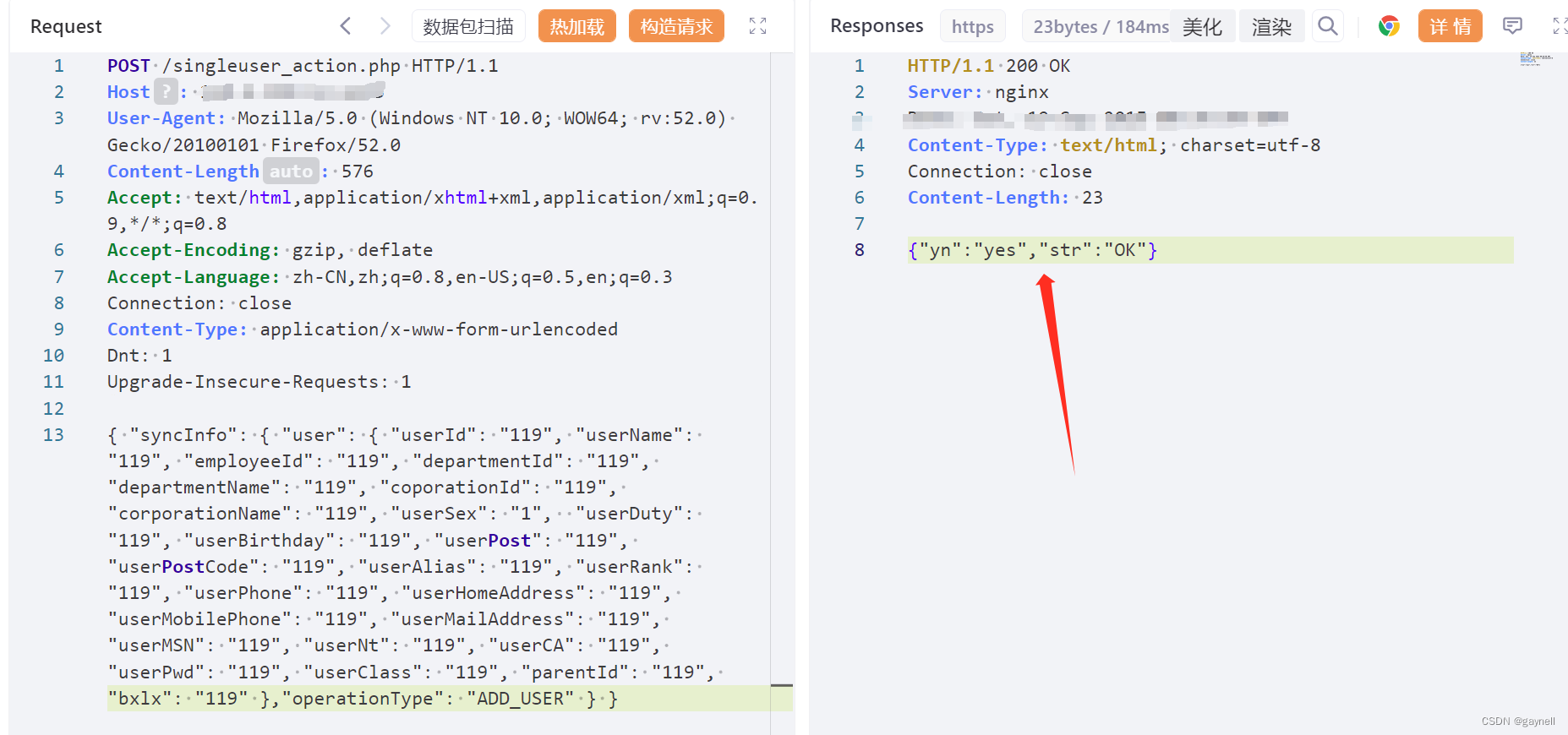Click the 渲染 button
This screenshot has width=1568, height=735.
coord(1272,27)
